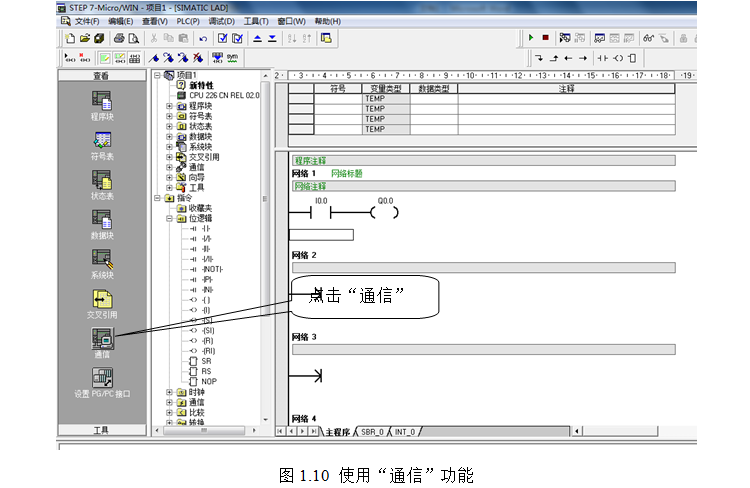Viewport: 750px width, 488px height.
Task: Select the NOP instruction in the tree
Action: tap(209, 381)
